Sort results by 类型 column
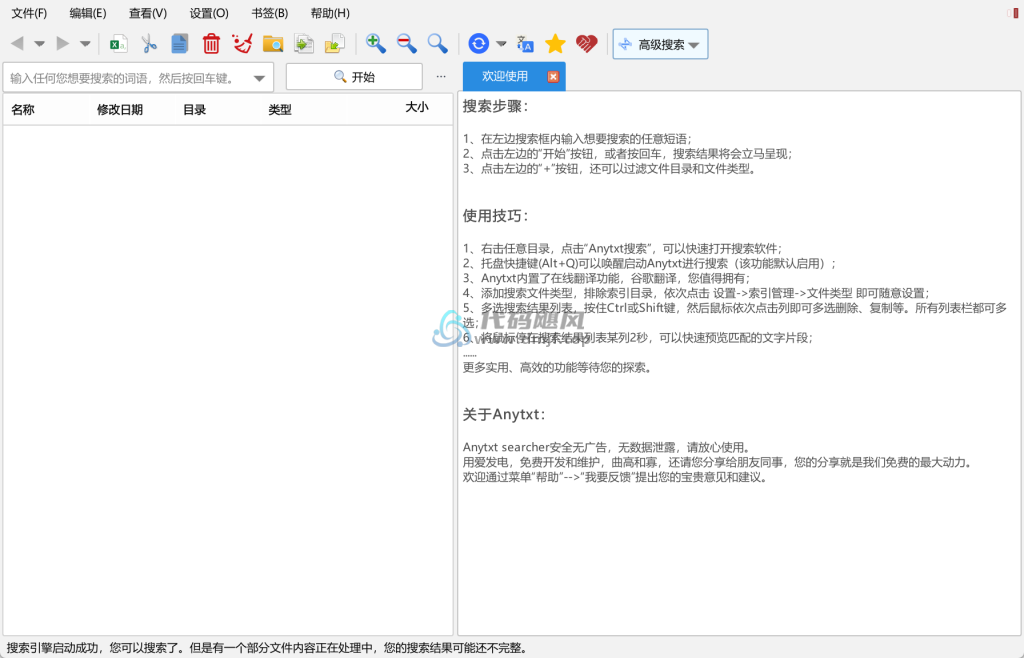Viewport: 1024px width, 658px height. pos(280,110)
